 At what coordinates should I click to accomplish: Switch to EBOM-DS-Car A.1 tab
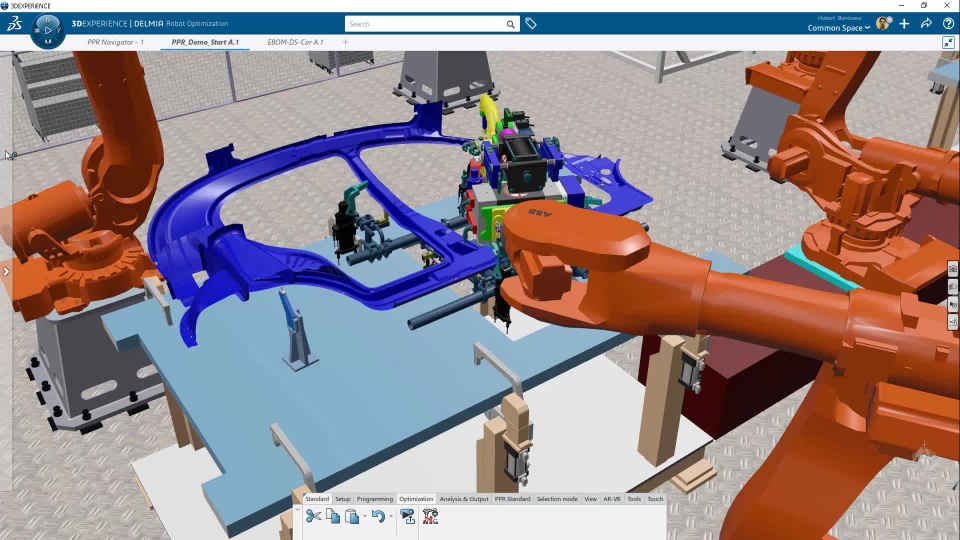(x=295, y=42)
